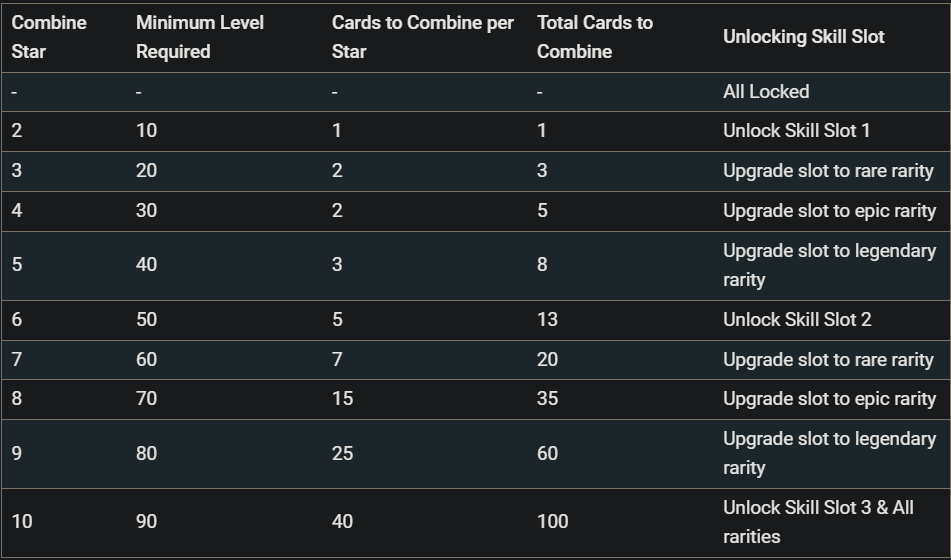Click total cards value 100
951x560 pixels.
tap(553, 522)
